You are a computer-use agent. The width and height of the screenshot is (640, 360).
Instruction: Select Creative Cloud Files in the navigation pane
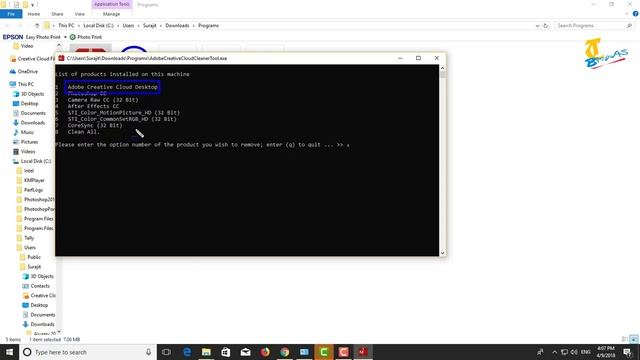32,59
